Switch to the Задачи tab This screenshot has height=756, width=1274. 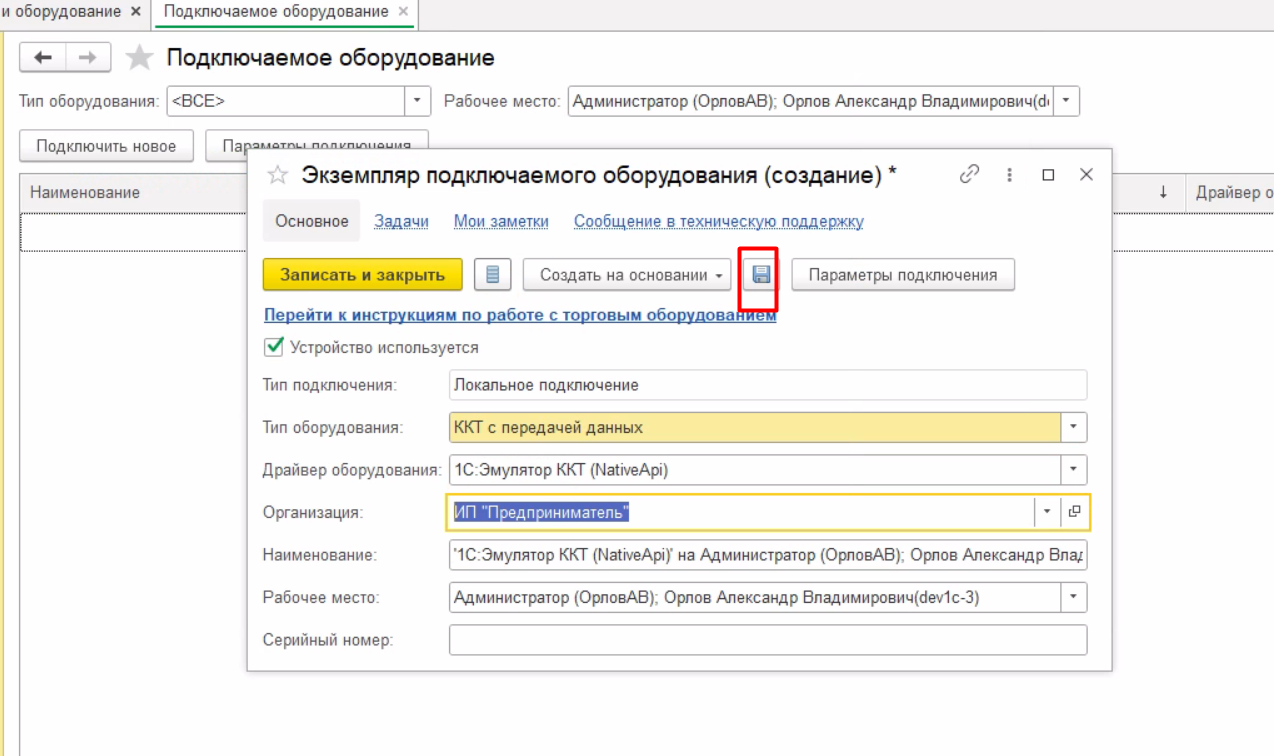[x=401, y=222]
